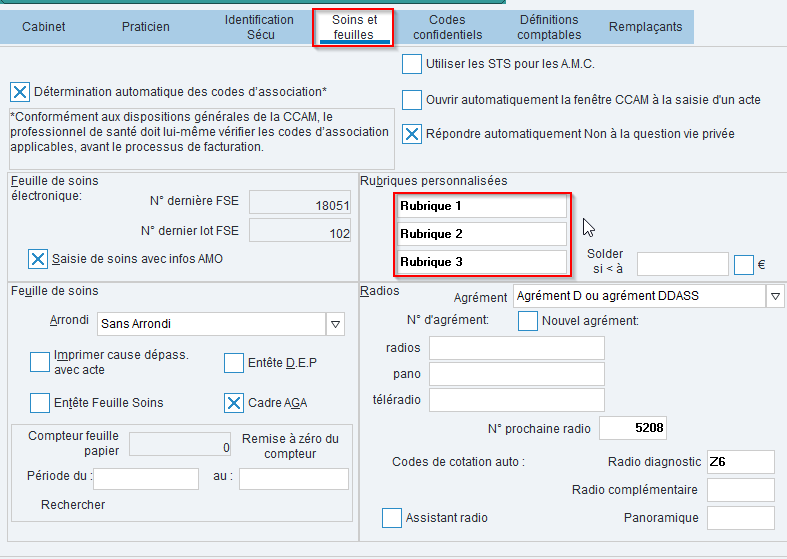
Task: Select the Soins et feuilles tab
Action: point(353,27)
